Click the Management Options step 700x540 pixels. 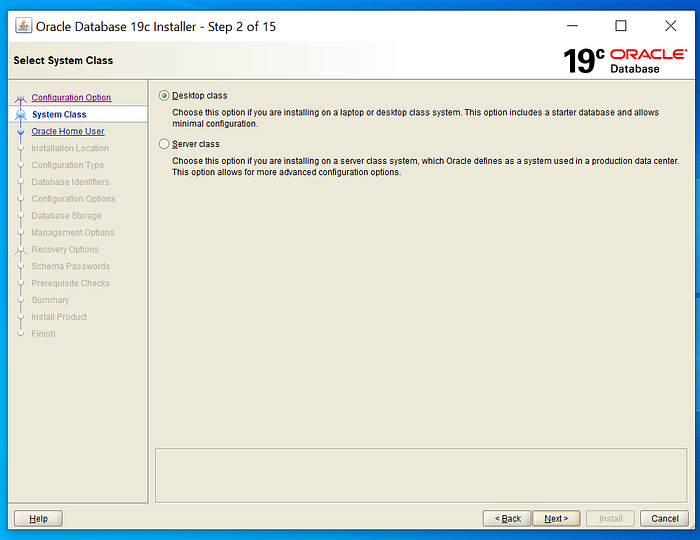click(x=72, y=233)
